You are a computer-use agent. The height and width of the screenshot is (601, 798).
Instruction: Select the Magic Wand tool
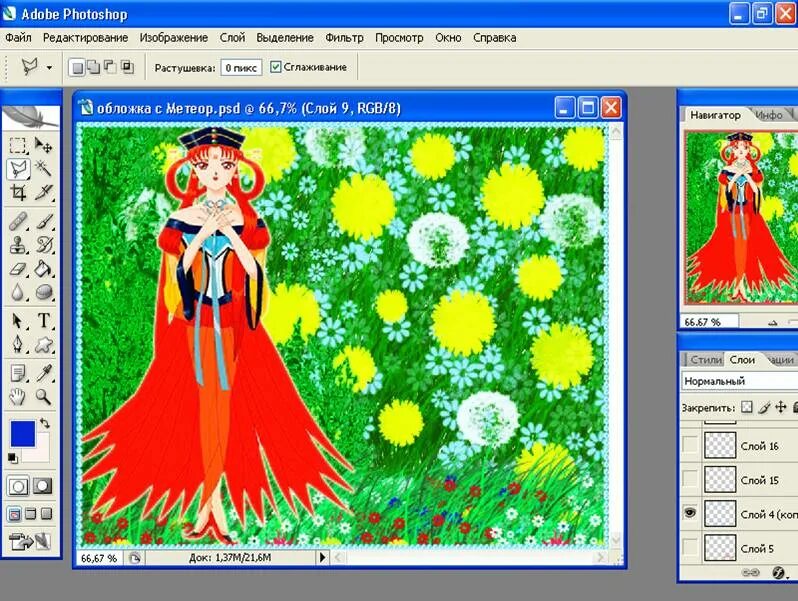tap(44, 168)
